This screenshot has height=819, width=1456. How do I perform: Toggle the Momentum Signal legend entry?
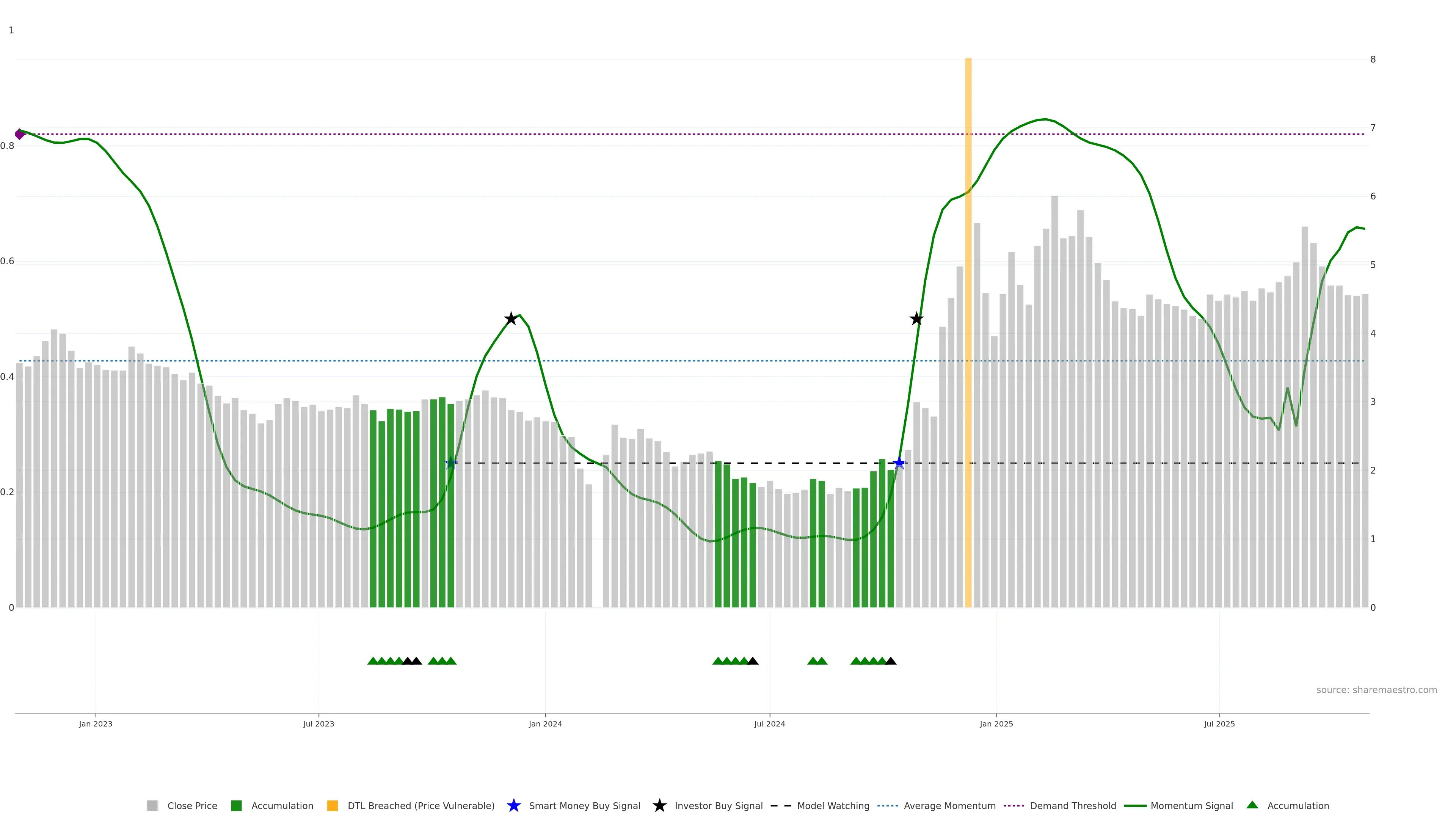[x=1191, y=806]
